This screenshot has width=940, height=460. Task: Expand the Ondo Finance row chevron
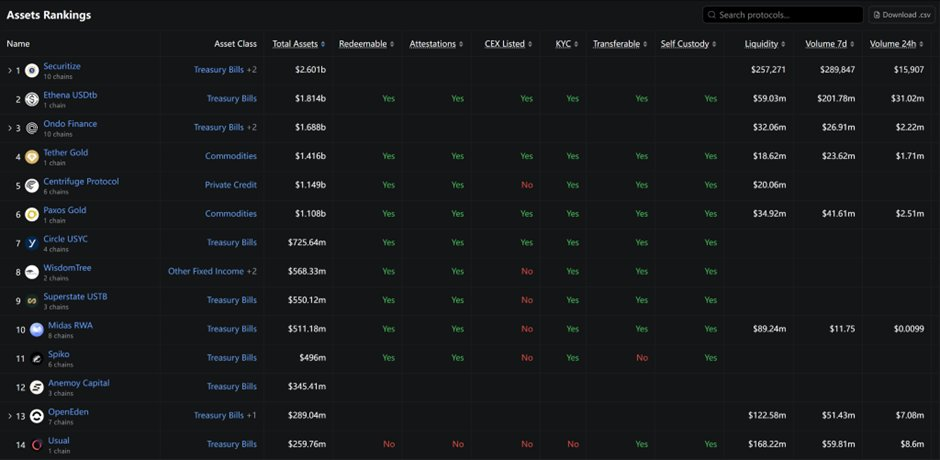click(9, 128)
